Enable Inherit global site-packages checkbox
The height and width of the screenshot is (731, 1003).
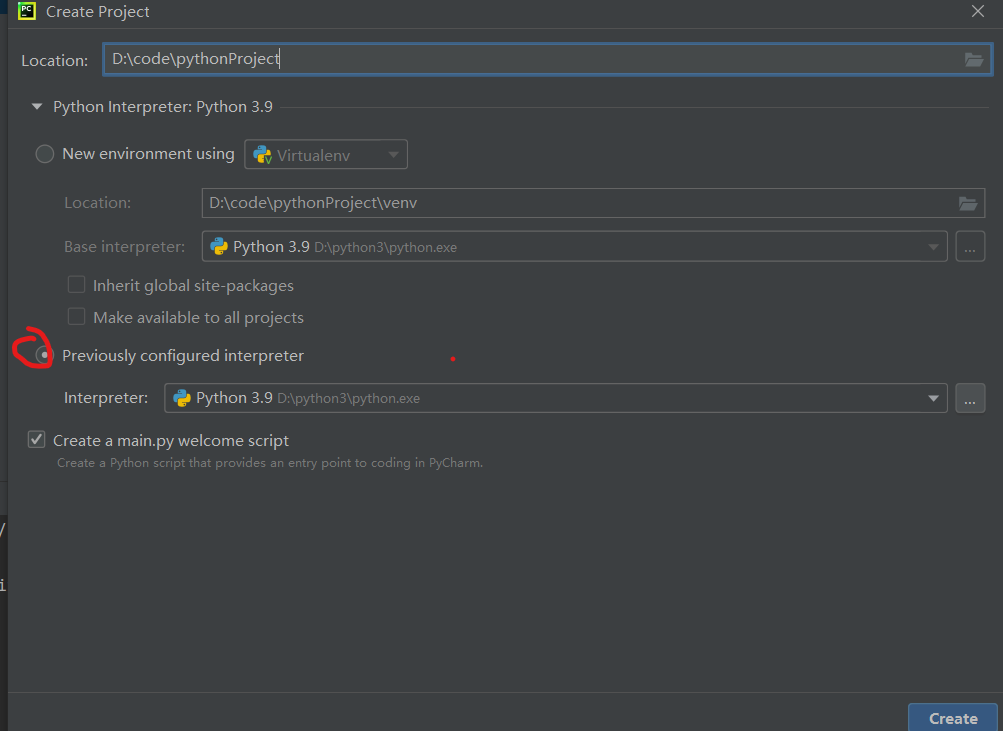[76, 285]
